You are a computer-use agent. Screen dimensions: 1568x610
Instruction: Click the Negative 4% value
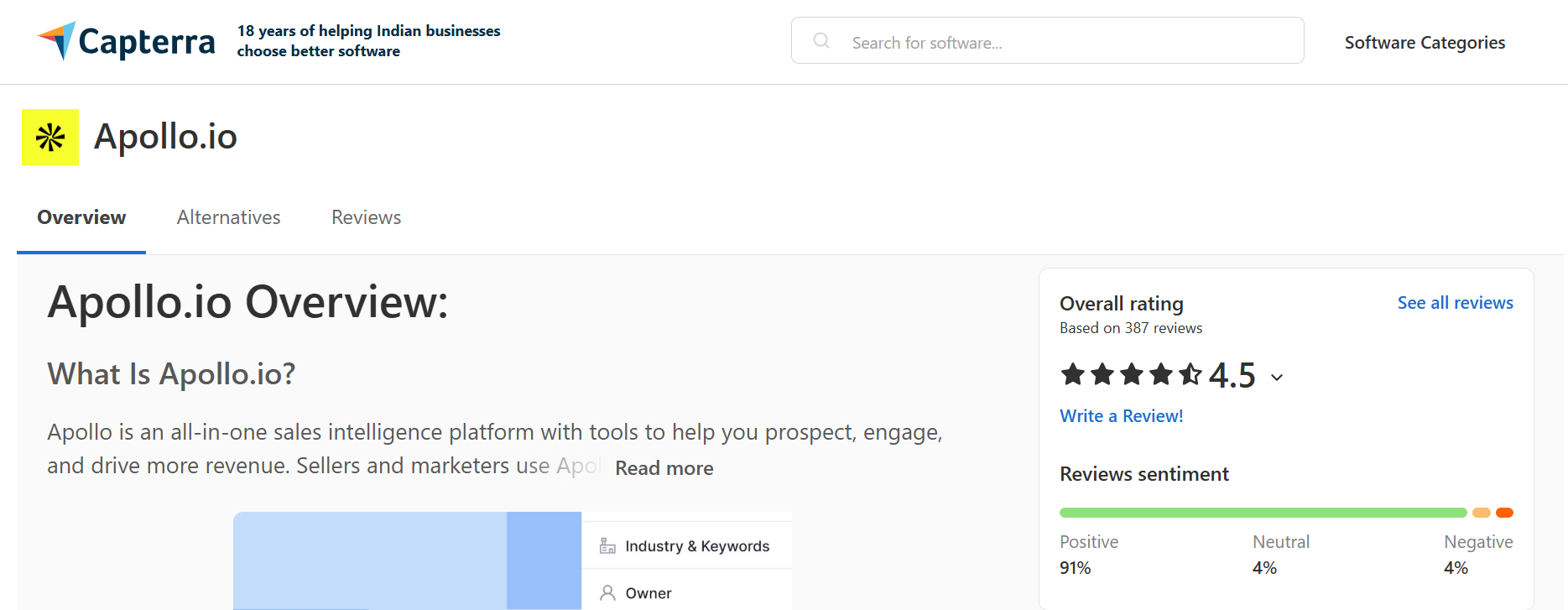1456,568
